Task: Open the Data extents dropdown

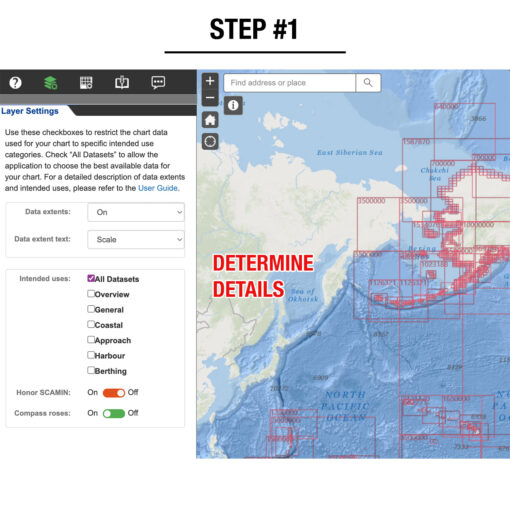Action: [136, 212]
